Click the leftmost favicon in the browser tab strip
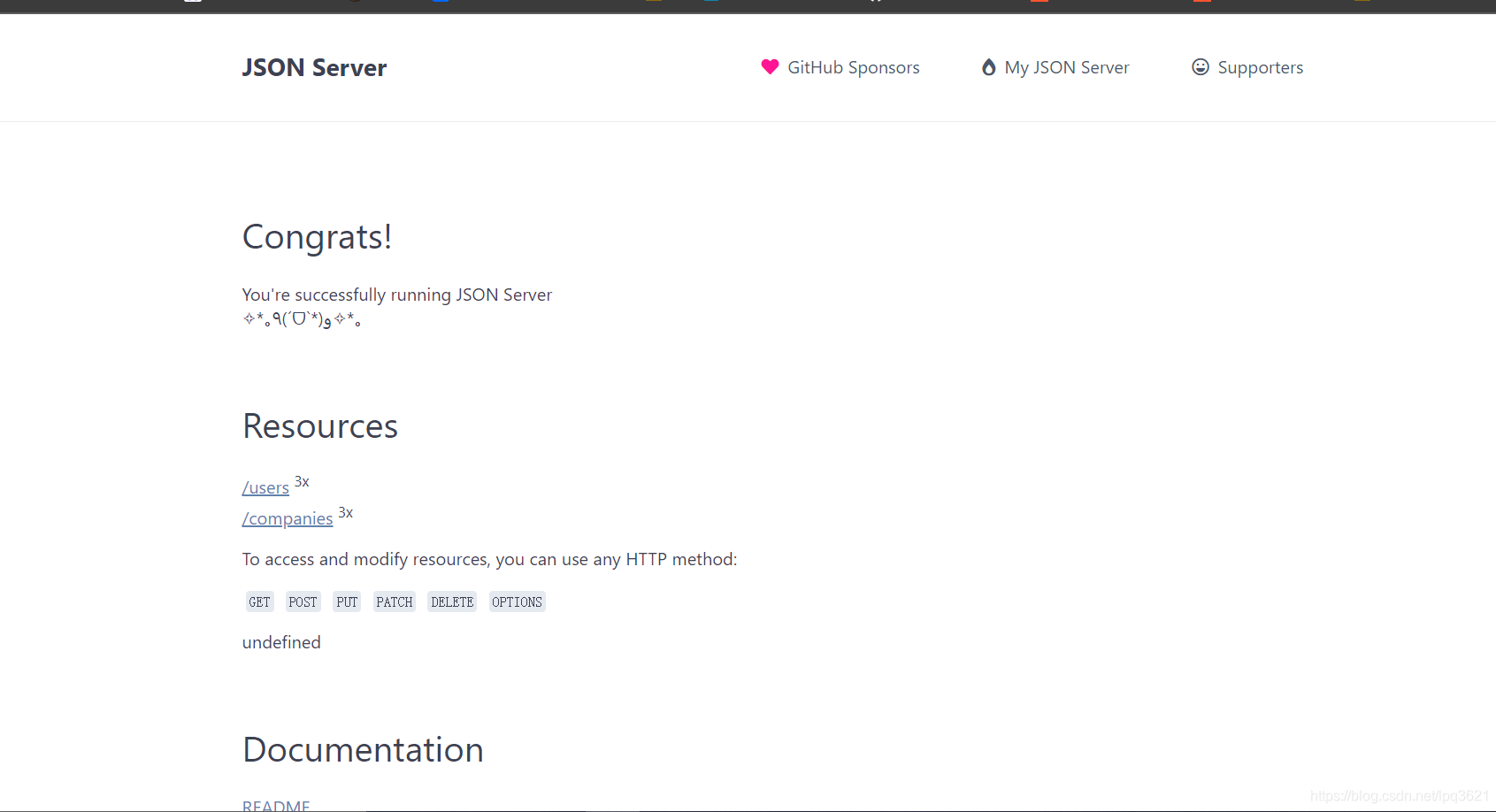The image size is (1496, 812). coord(192,2)
